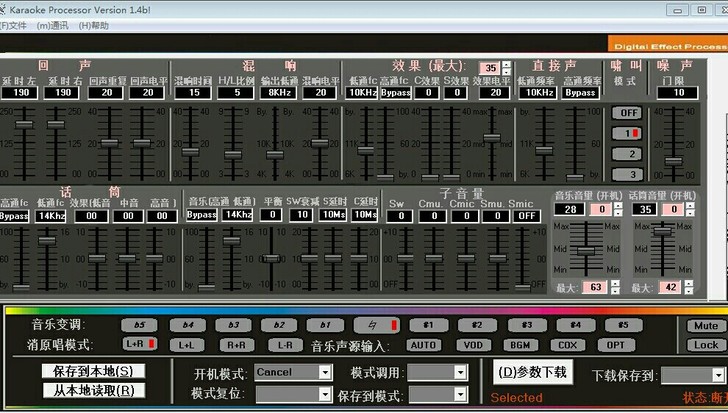Increase 效果(最大) value 35 with up arrow
This screenshot has height=413, width=728.
507,65
